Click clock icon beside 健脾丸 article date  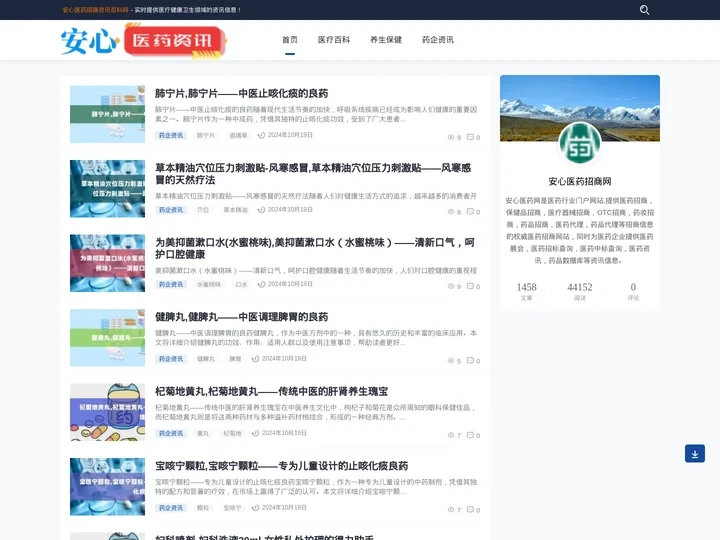click(255, 359)
